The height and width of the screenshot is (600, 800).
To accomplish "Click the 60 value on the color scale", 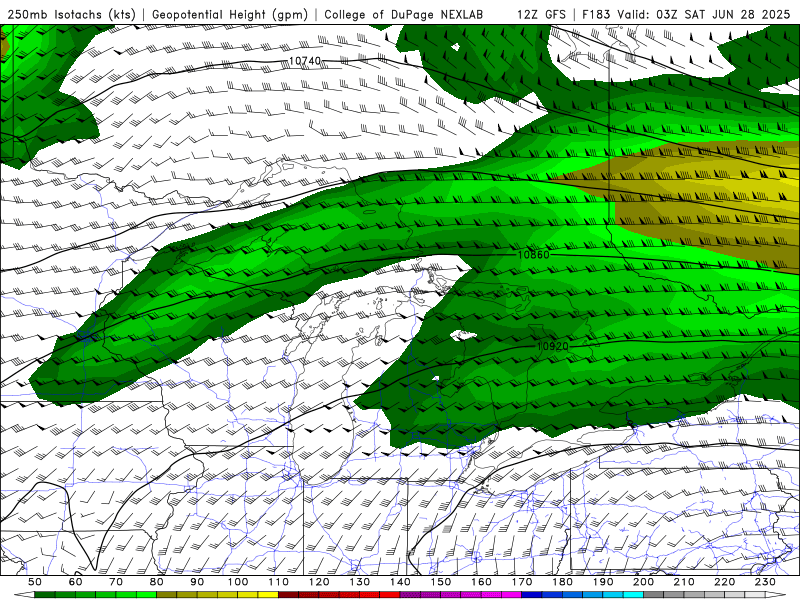I will coord(76,582).
